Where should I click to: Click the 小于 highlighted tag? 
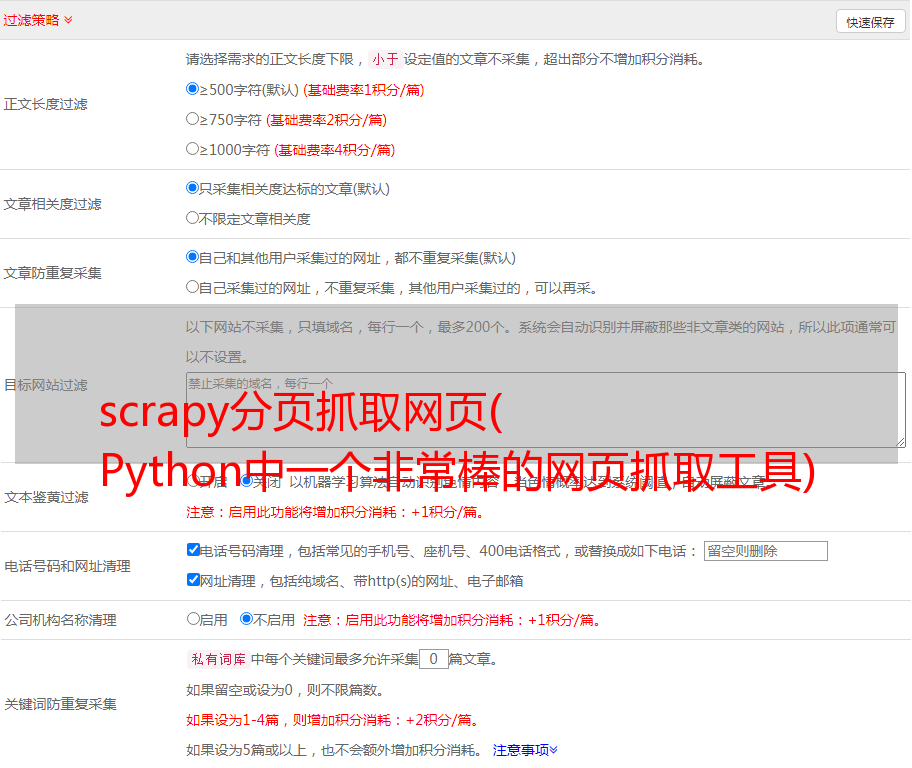pos(385,59)
